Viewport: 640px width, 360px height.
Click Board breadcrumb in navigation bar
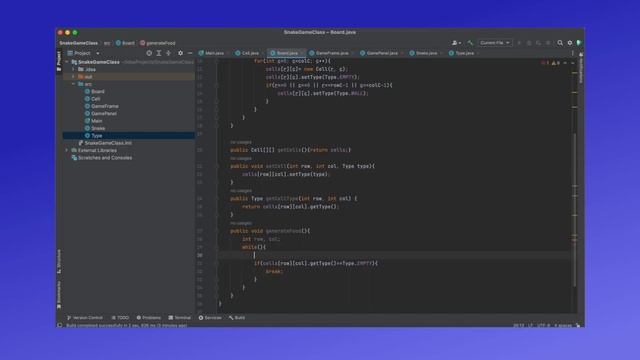[125, 43]
